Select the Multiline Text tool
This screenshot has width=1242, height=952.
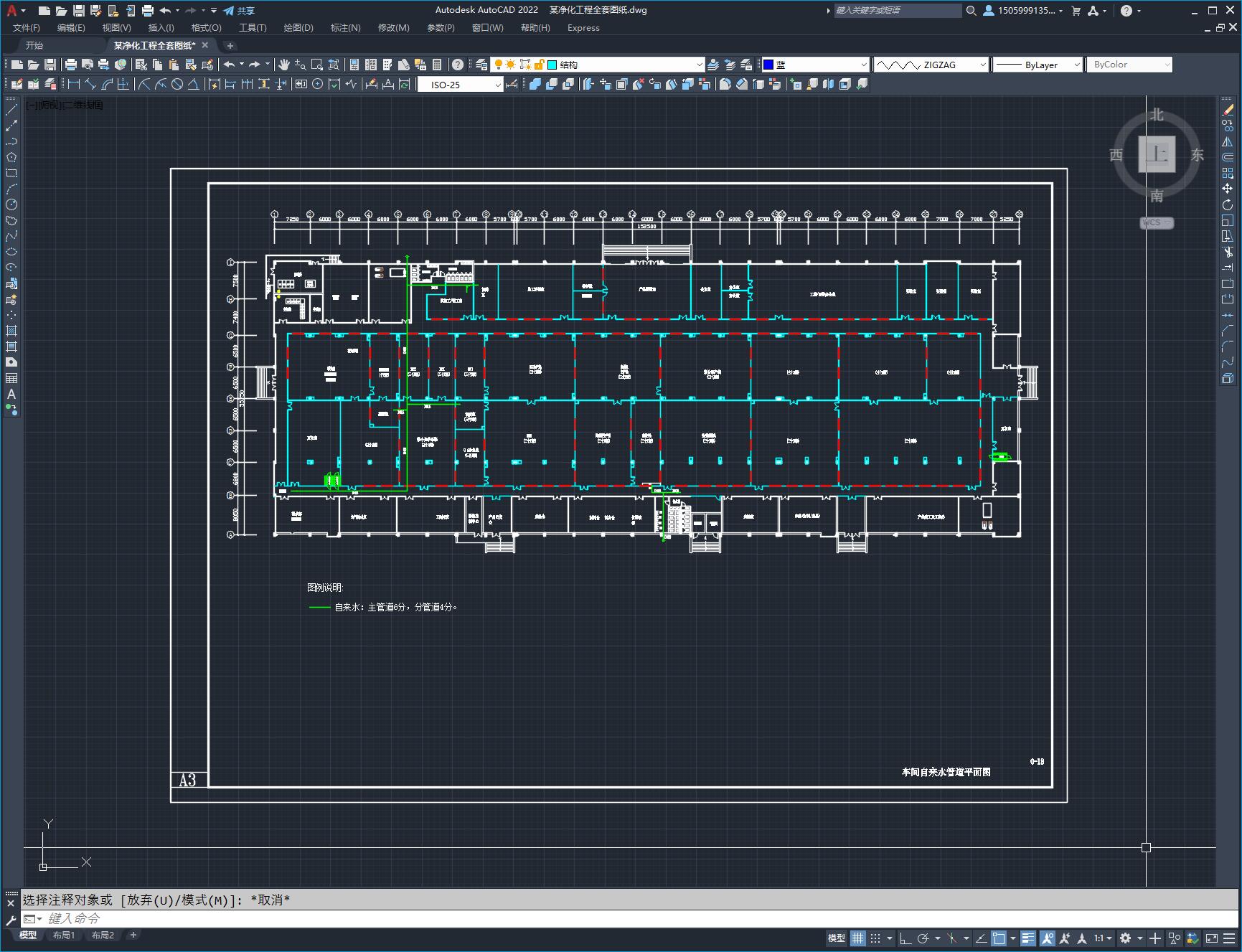(x=11, y=394)
